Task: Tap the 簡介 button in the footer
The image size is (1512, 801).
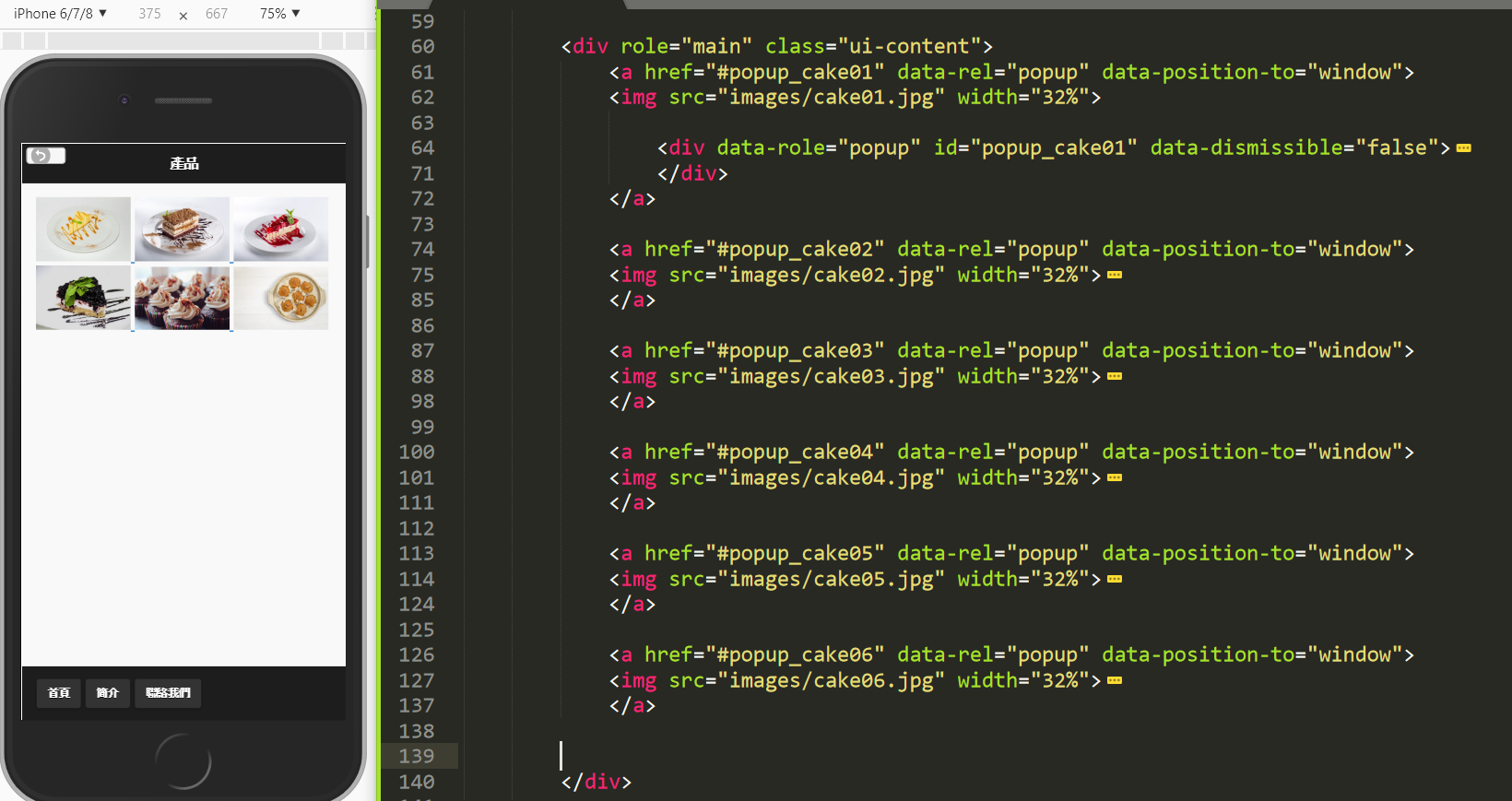Action: [108, 693]
